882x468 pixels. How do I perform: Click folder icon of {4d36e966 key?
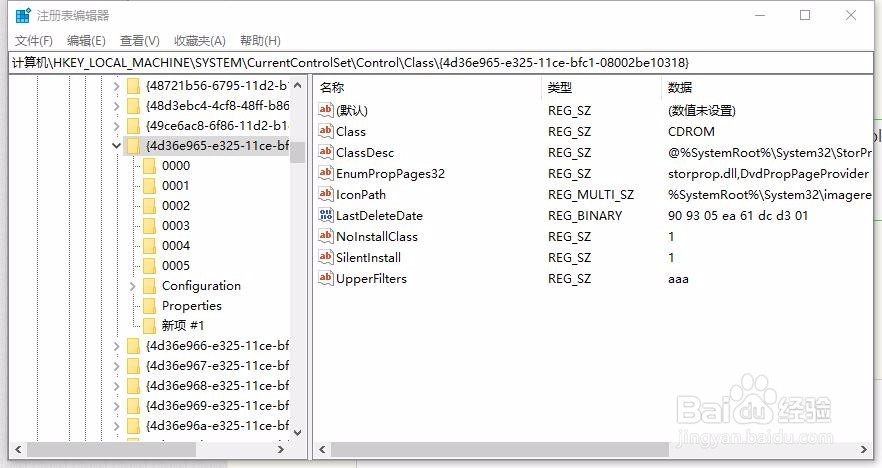[133, 345]
